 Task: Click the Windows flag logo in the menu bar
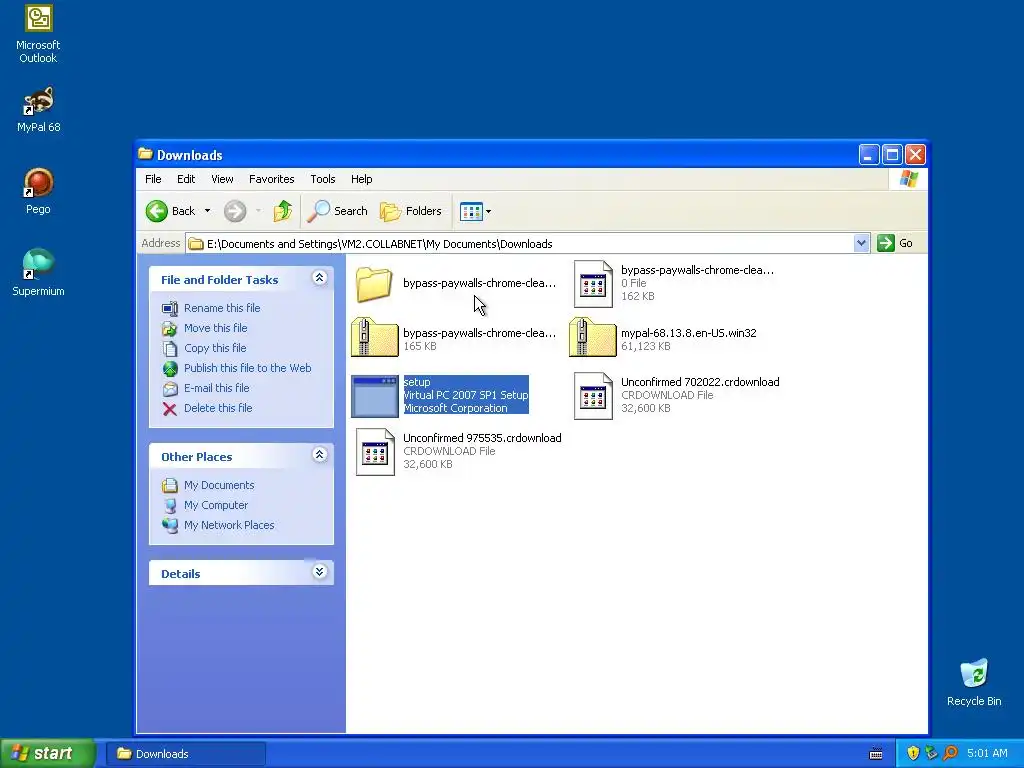[908, 179]
